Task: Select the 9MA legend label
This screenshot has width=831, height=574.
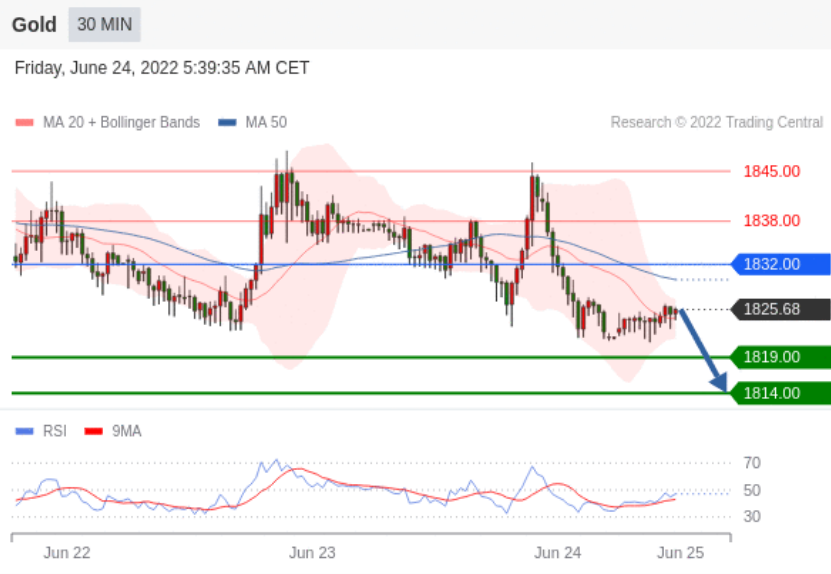Action: [127, 431]
